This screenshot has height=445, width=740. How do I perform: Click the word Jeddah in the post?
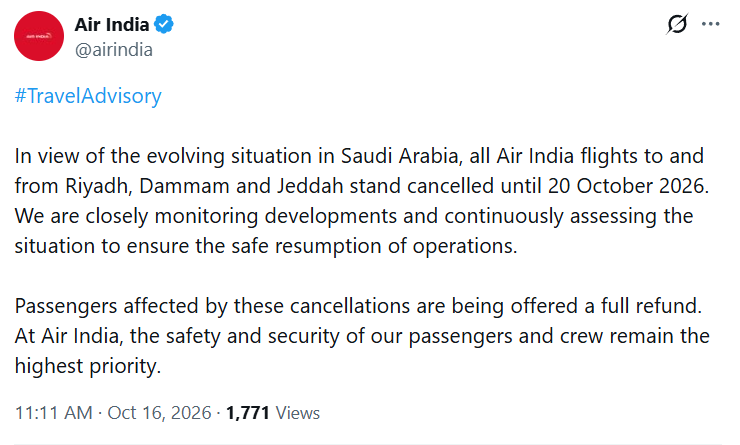click(x=310, y=186)
